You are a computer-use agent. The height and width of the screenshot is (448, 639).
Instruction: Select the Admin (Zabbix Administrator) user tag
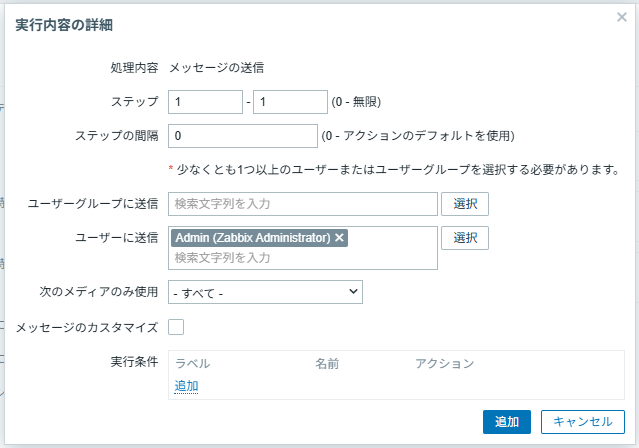(x=252, y=238)
